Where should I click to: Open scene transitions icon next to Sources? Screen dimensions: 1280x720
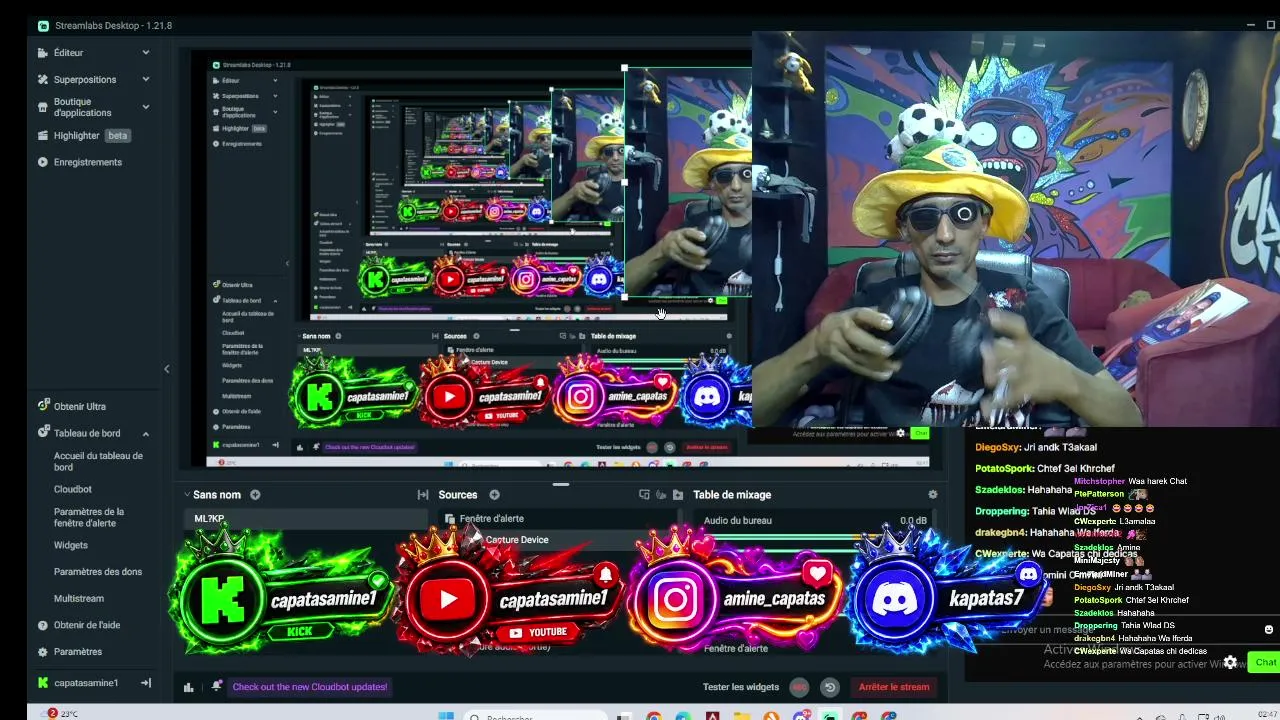[423, 495]
